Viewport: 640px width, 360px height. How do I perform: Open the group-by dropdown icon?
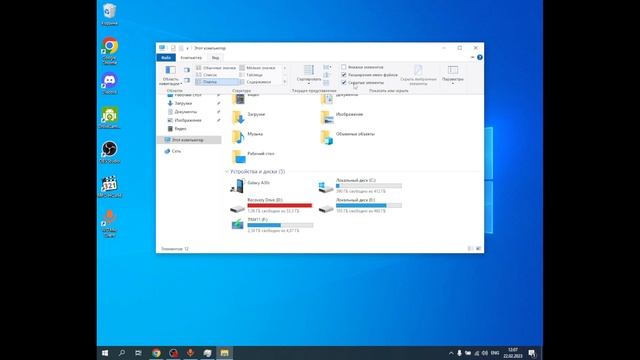pos(327,67)
